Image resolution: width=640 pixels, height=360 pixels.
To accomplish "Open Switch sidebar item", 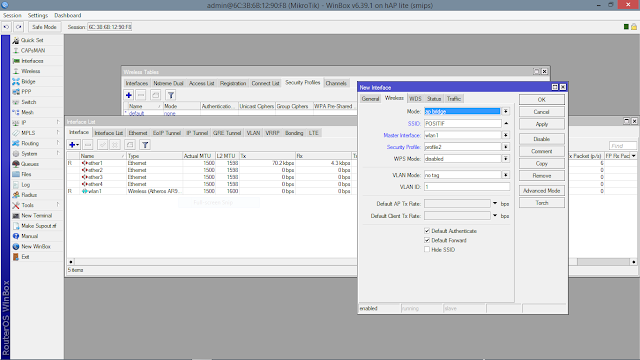I will pyautogui.click(x=29, y=102).
